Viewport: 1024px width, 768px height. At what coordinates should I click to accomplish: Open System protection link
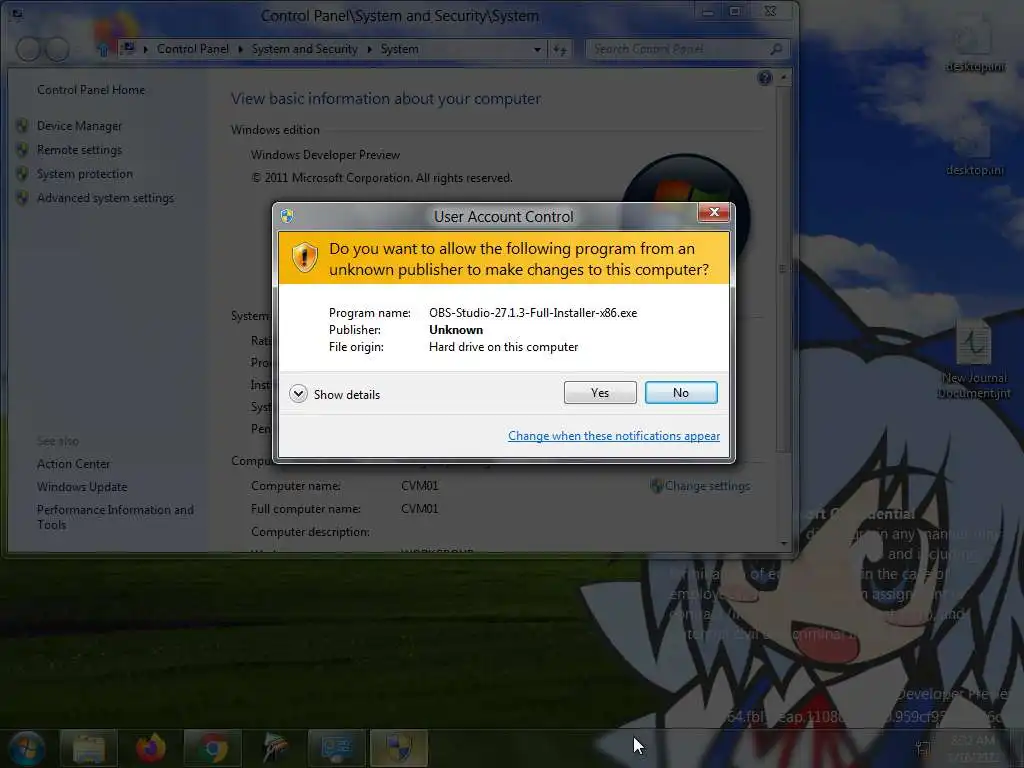[x=84, y=174]
